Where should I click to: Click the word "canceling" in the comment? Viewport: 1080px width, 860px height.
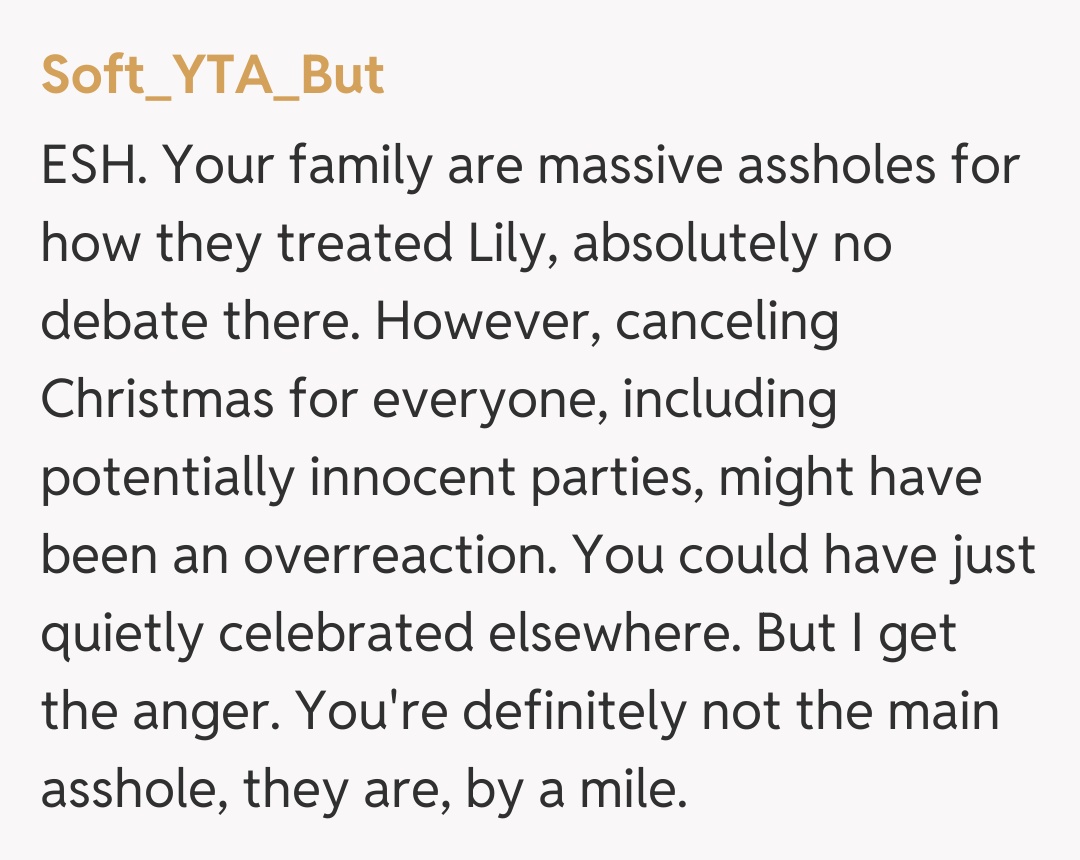tap(727, 323)
